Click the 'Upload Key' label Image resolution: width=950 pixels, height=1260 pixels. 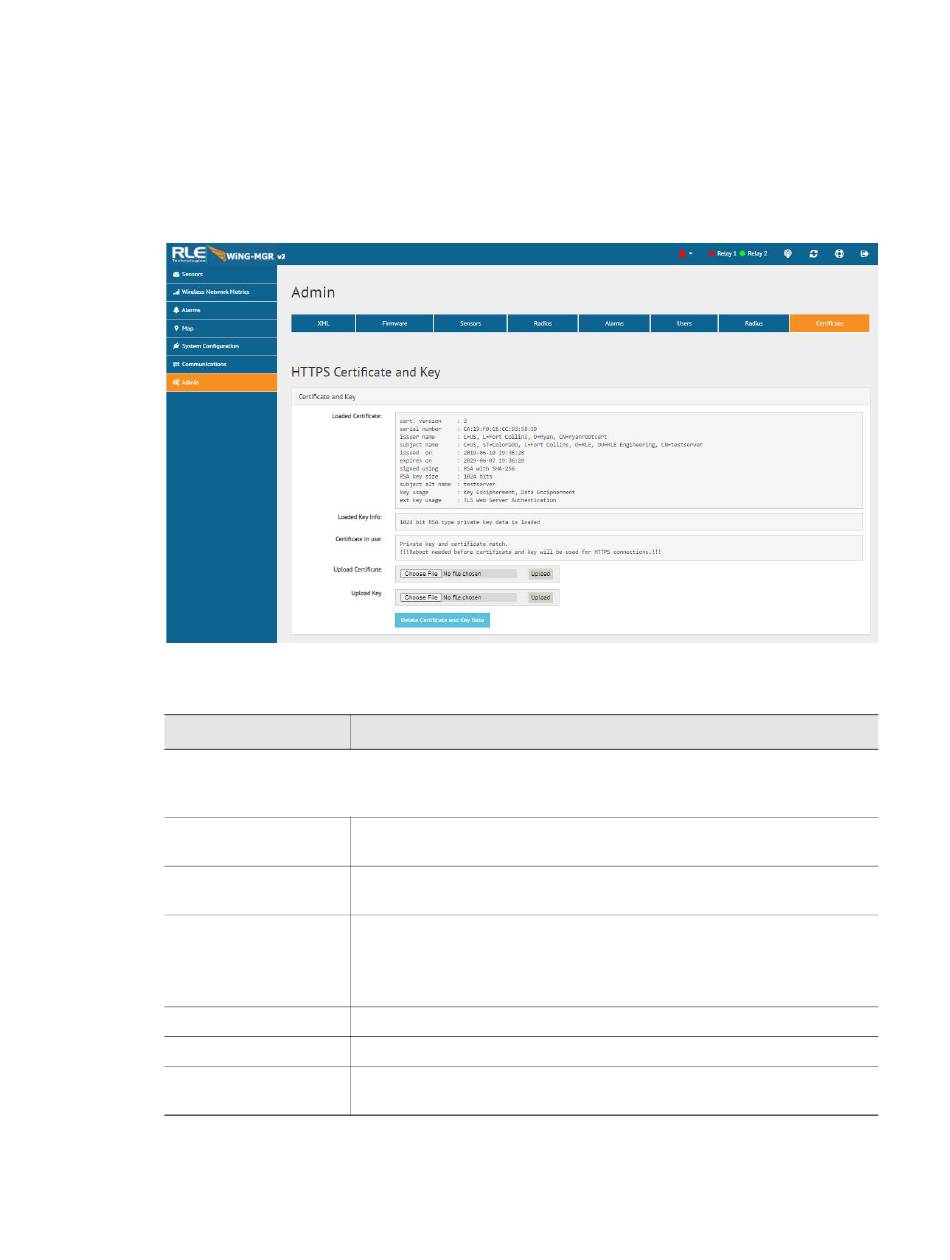(365, 593)
